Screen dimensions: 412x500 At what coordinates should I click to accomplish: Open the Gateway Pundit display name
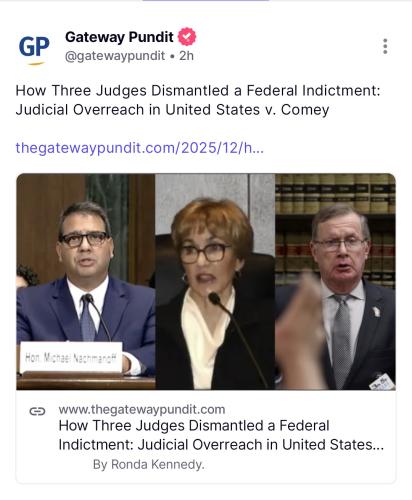point(119,37)
